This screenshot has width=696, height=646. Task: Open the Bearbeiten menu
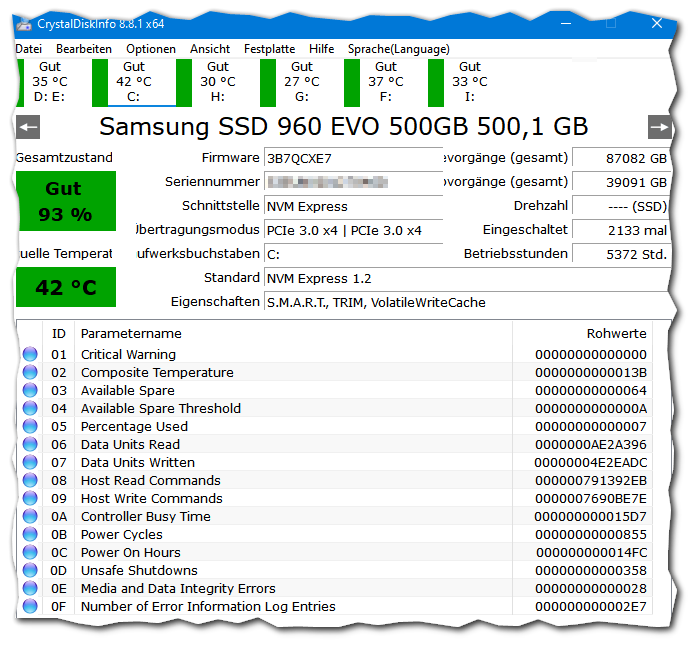pos(84,49)
